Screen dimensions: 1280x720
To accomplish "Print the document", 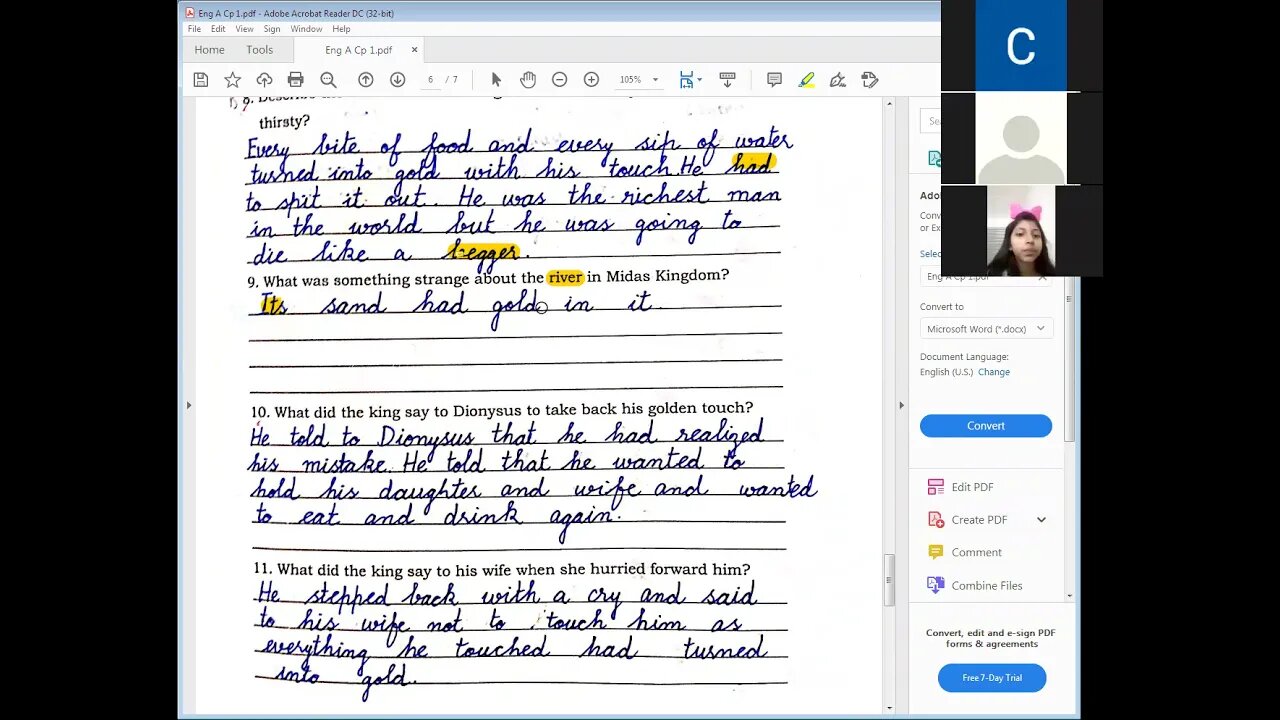I will click(296, 80).
